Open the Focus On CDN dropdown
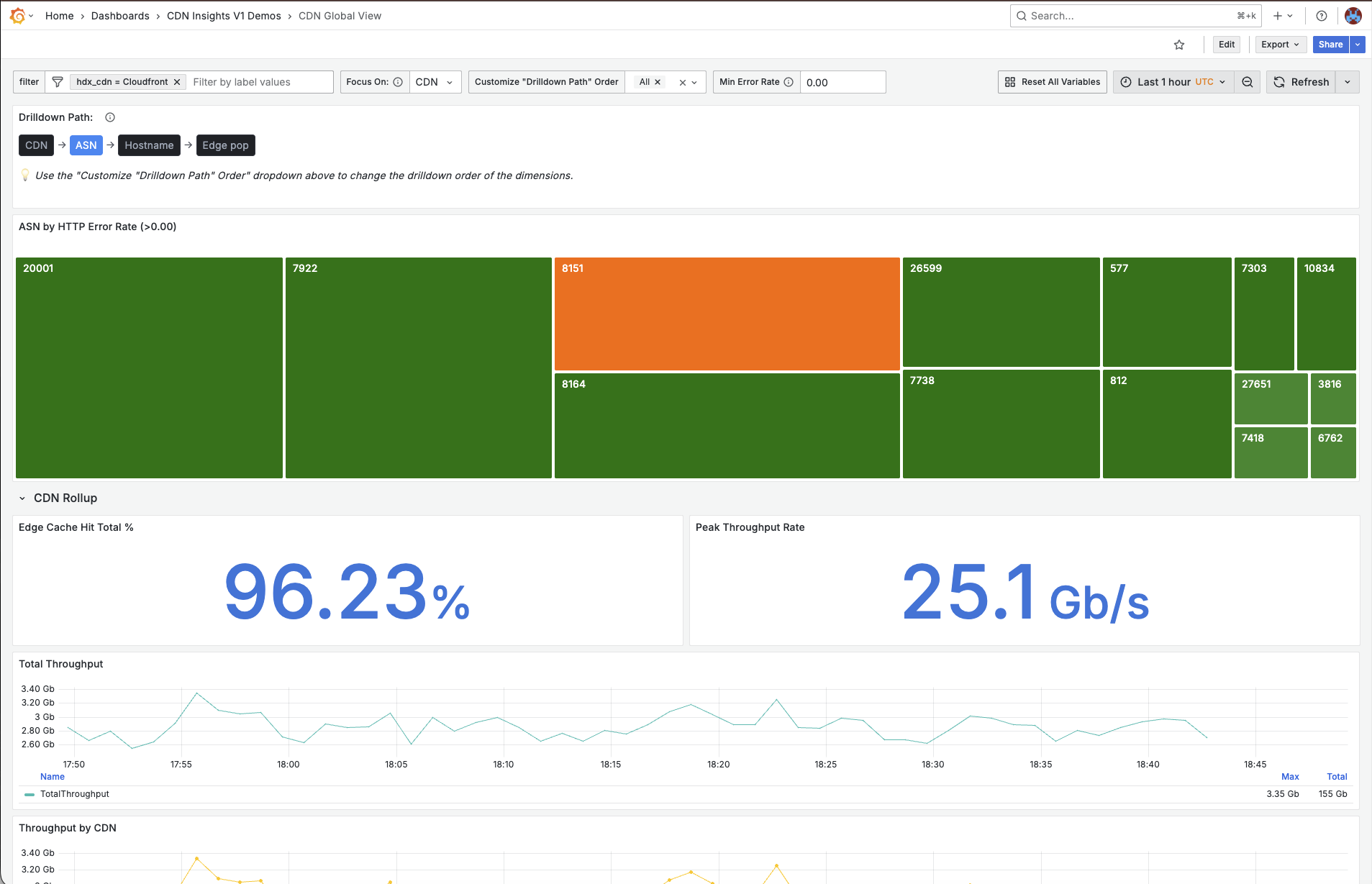Image resolution: width=1372 pixels, height=884 pixels. tap(435, 82)
